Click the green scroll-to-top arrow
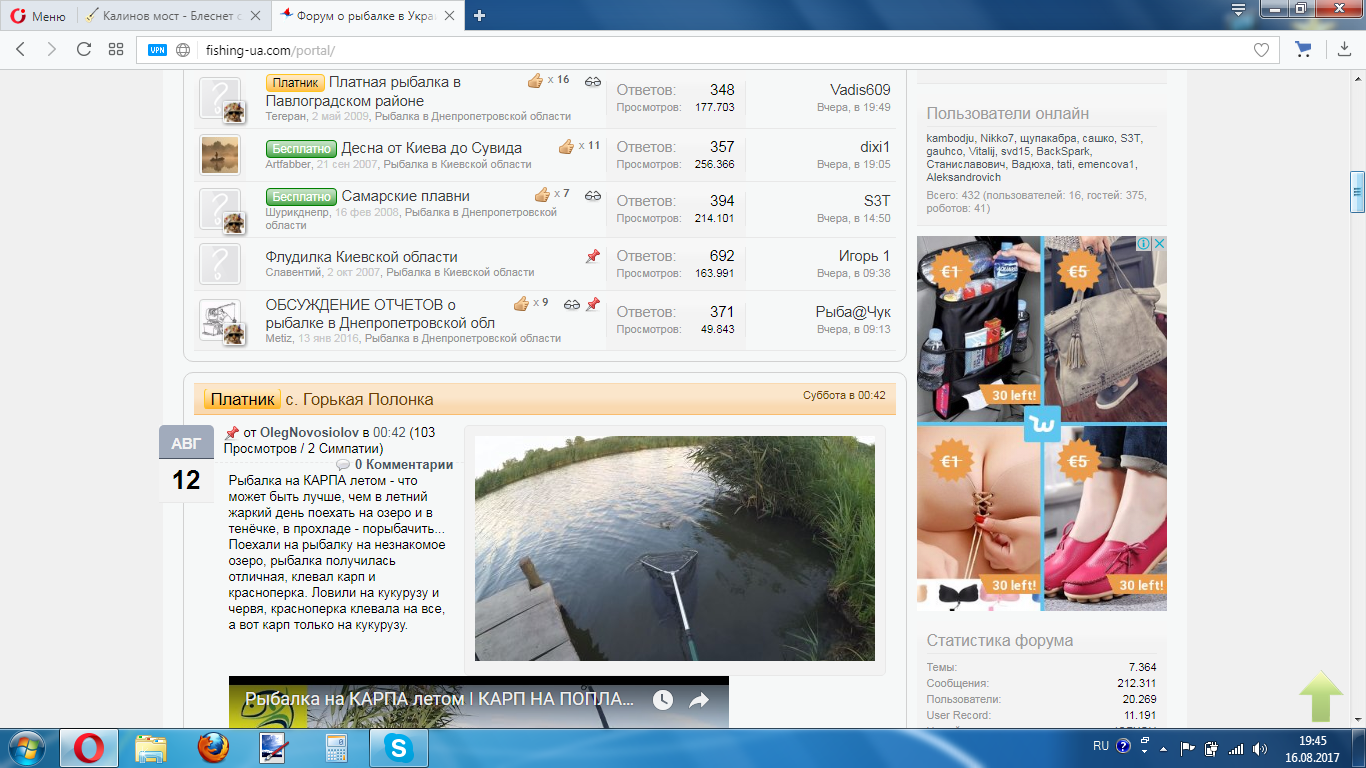 [x=1321, y=696]
